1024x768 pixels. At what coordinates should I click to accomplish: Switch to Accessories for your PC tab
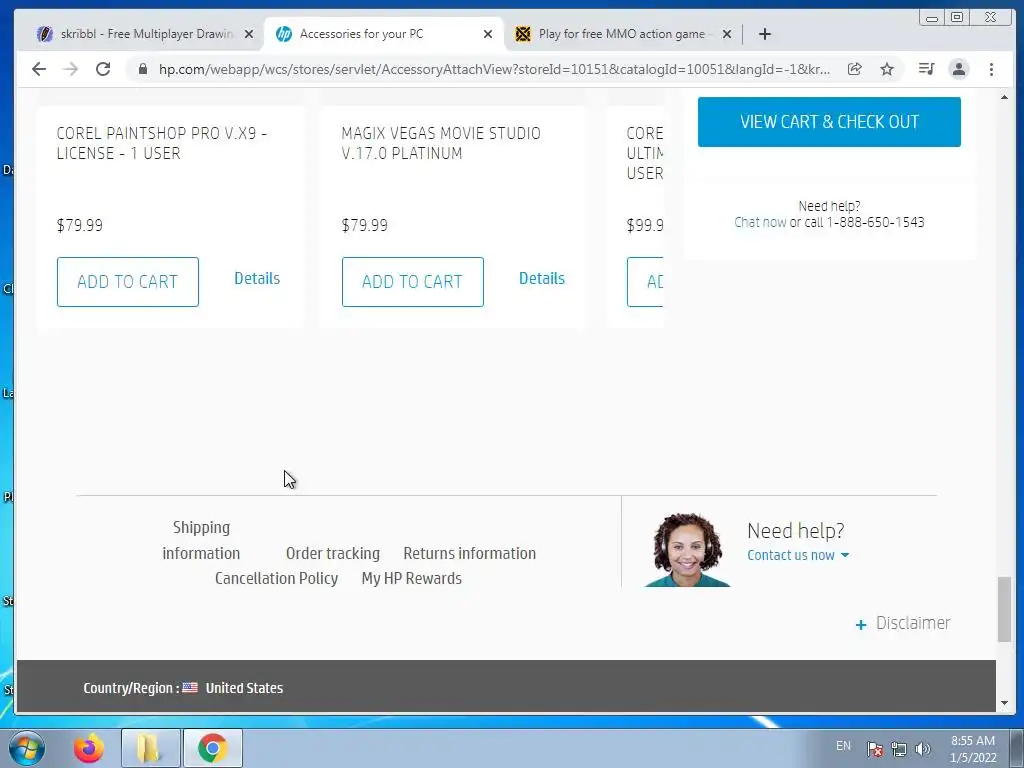(382, 34)
